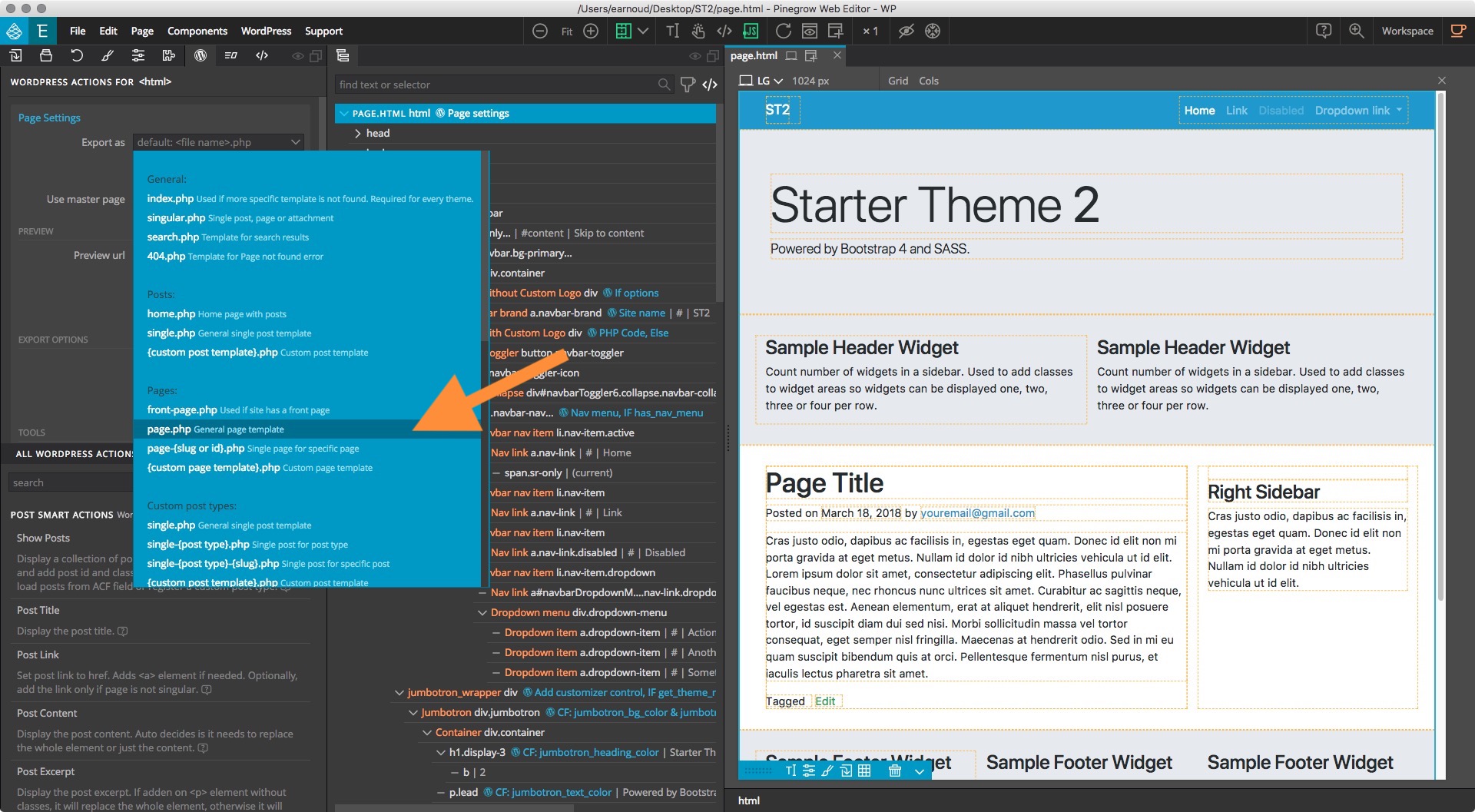Open the Export as dropdown

219,142
